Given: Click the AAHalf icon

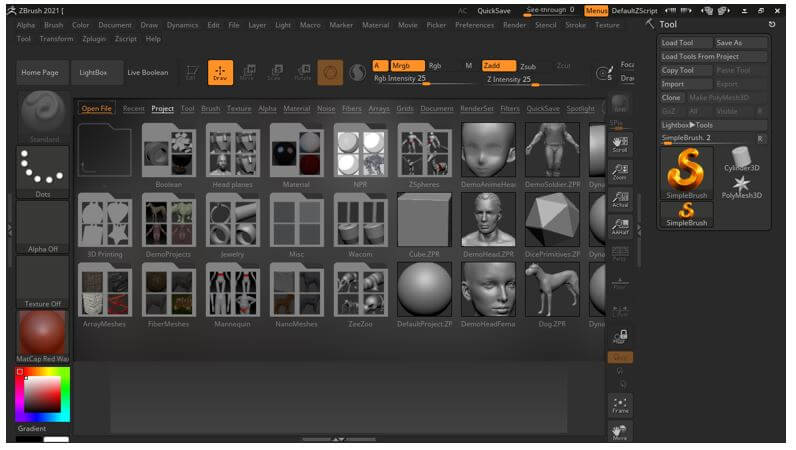Looking at the screenshot, I should click(x=620, y=226).
